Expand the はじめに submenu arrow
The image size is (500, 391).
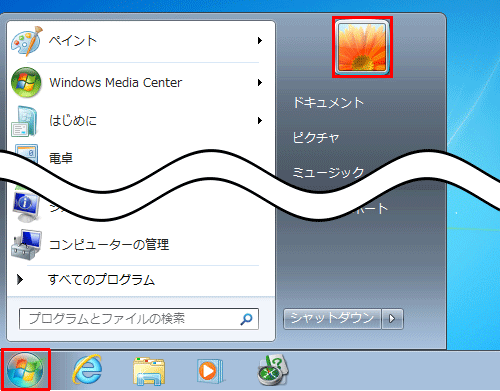(260, 120)
